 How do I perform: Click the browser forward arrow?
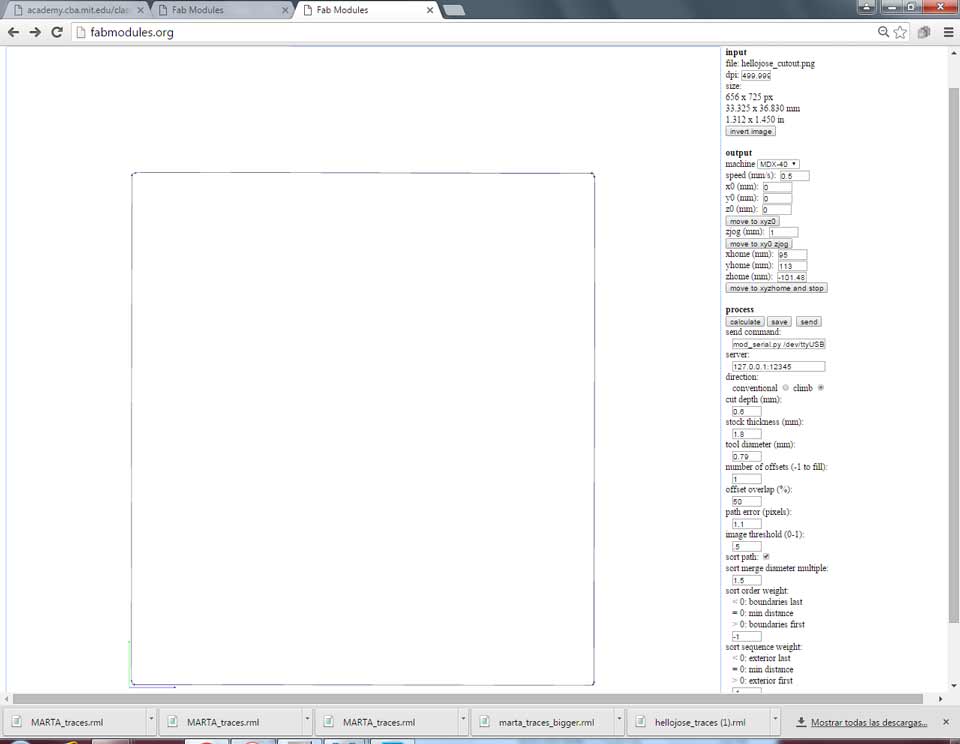click(x=35, y=32)
